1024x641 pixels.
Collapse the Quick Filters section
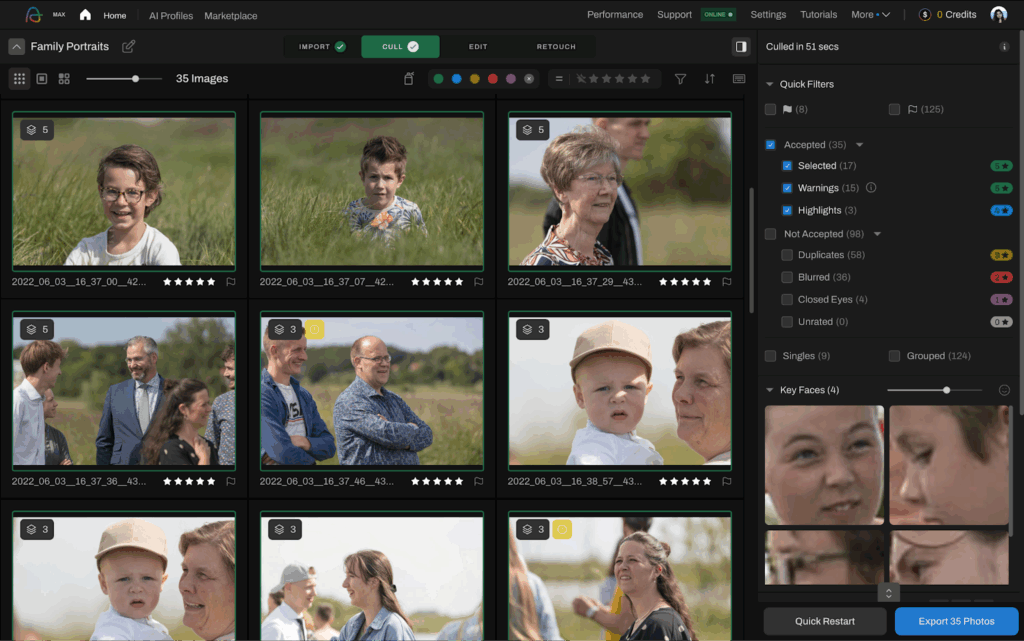pos(770,84)
